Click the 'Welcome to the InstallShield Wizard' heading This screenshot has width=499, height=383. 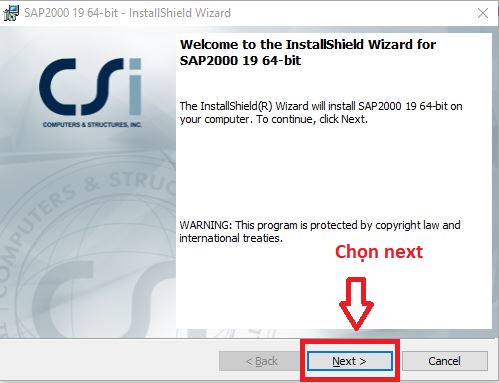(x=308, y=52)
